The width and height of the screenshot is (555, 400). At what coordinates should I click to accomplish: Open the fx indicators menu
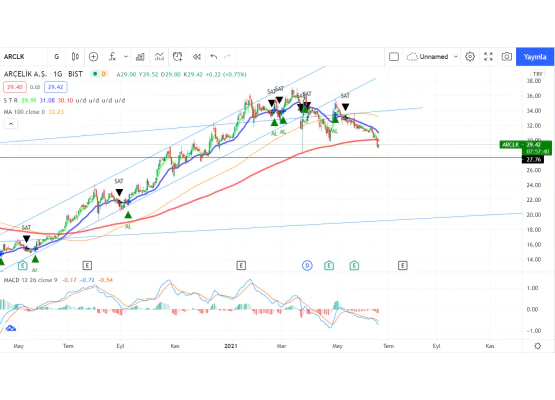tap(112, 57)
